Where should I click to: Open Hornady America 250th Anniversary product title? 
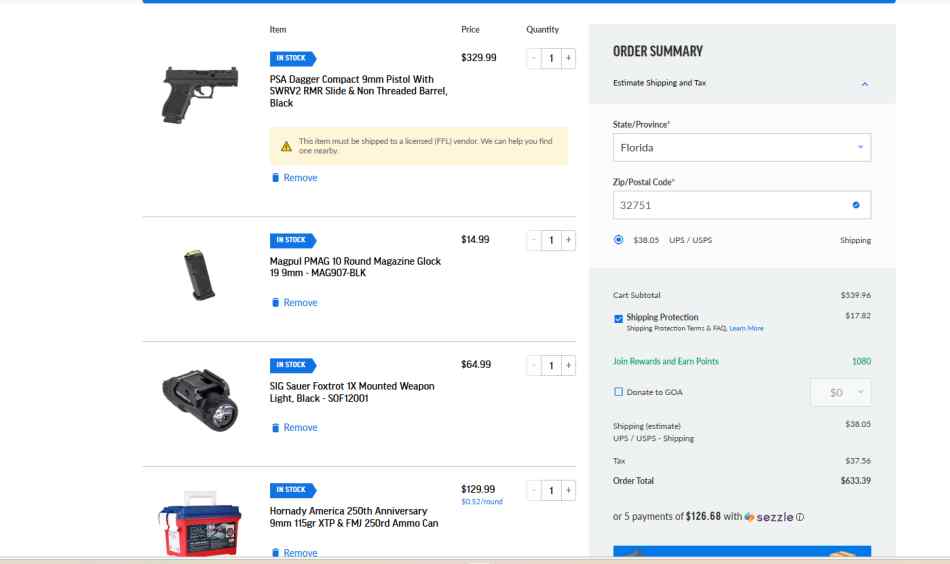click(x=354, y=517)
